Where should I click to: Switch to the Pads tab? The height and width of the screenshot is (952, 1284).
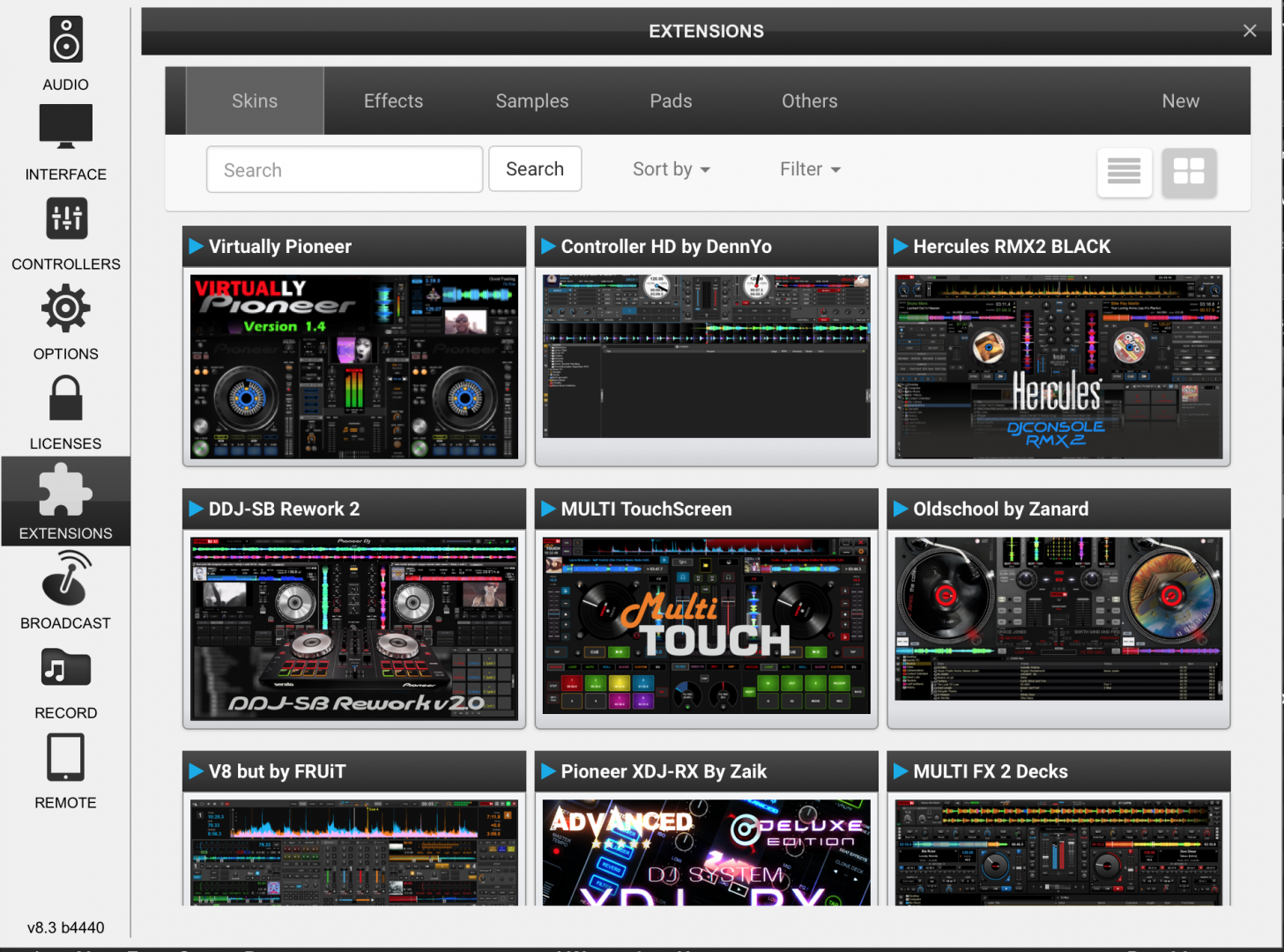pyautogui.click(x=671, y=101)
